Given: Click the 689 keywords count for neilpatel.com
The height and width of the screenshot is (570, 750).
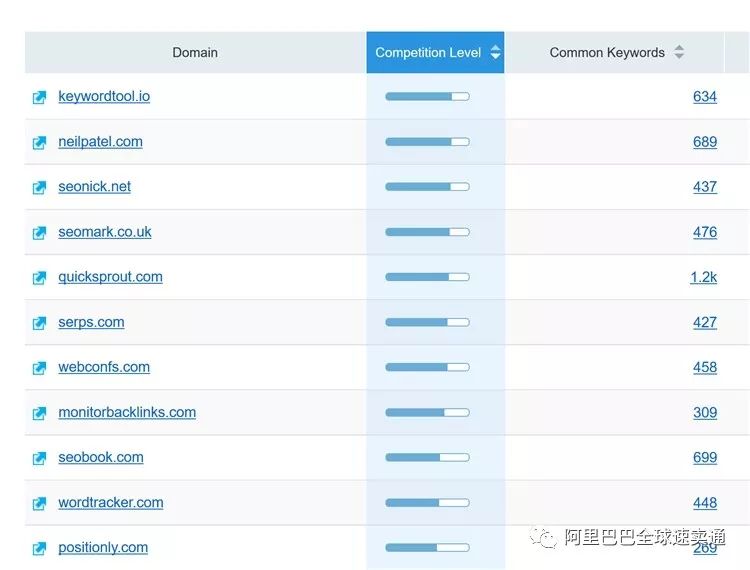Looking at the screenshot, I should pyautogui.click(x=704, y=142).
